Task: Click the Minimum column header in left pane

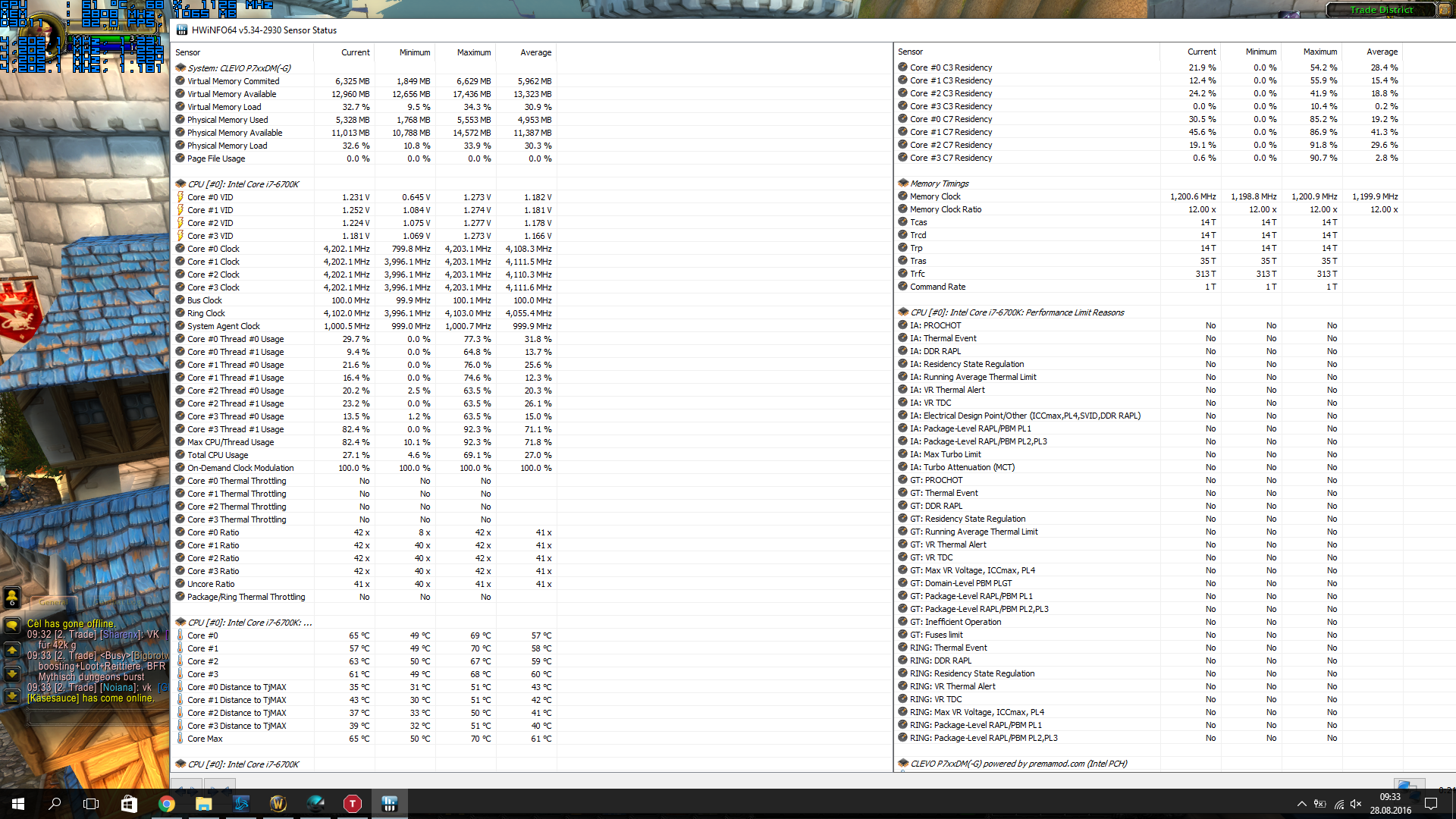Action: [x=404, y=52]
